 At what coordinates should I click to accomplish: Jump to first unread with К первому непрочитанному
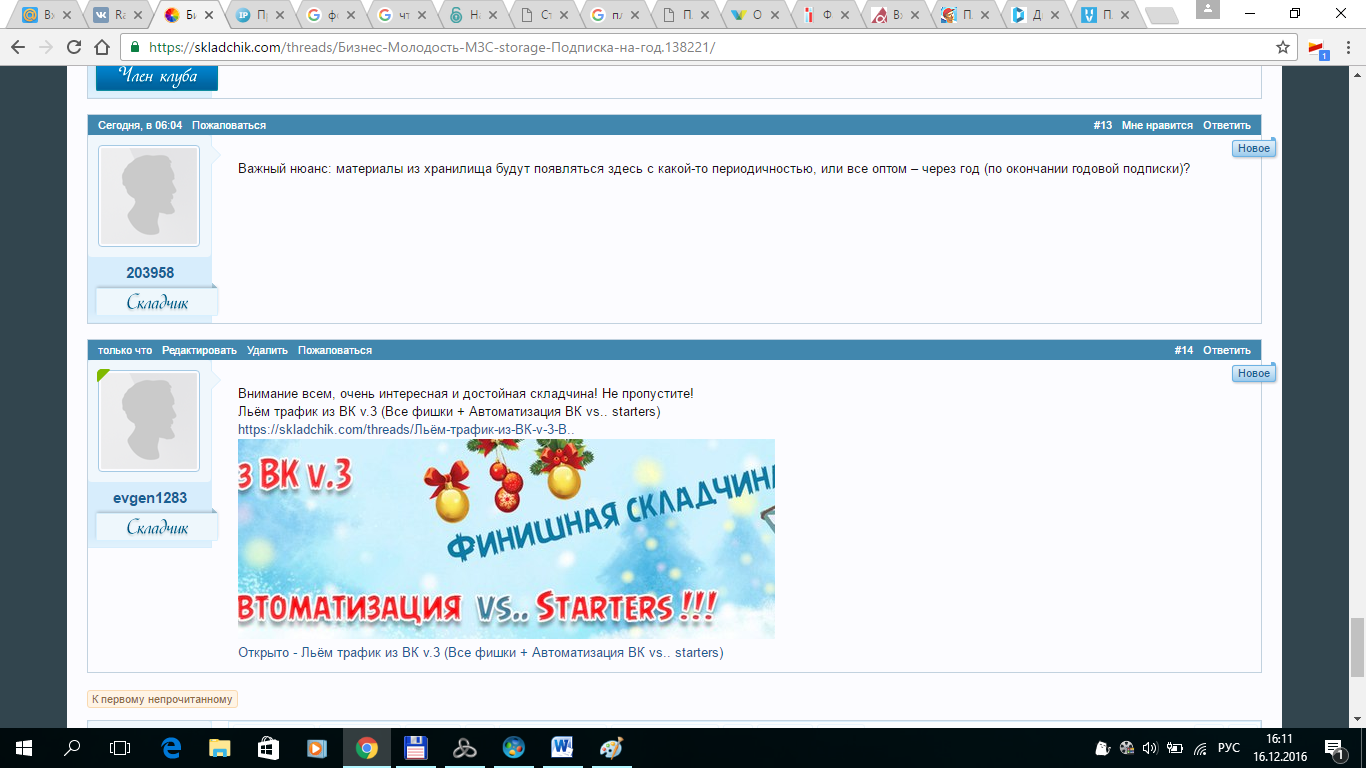click(162, 699)
